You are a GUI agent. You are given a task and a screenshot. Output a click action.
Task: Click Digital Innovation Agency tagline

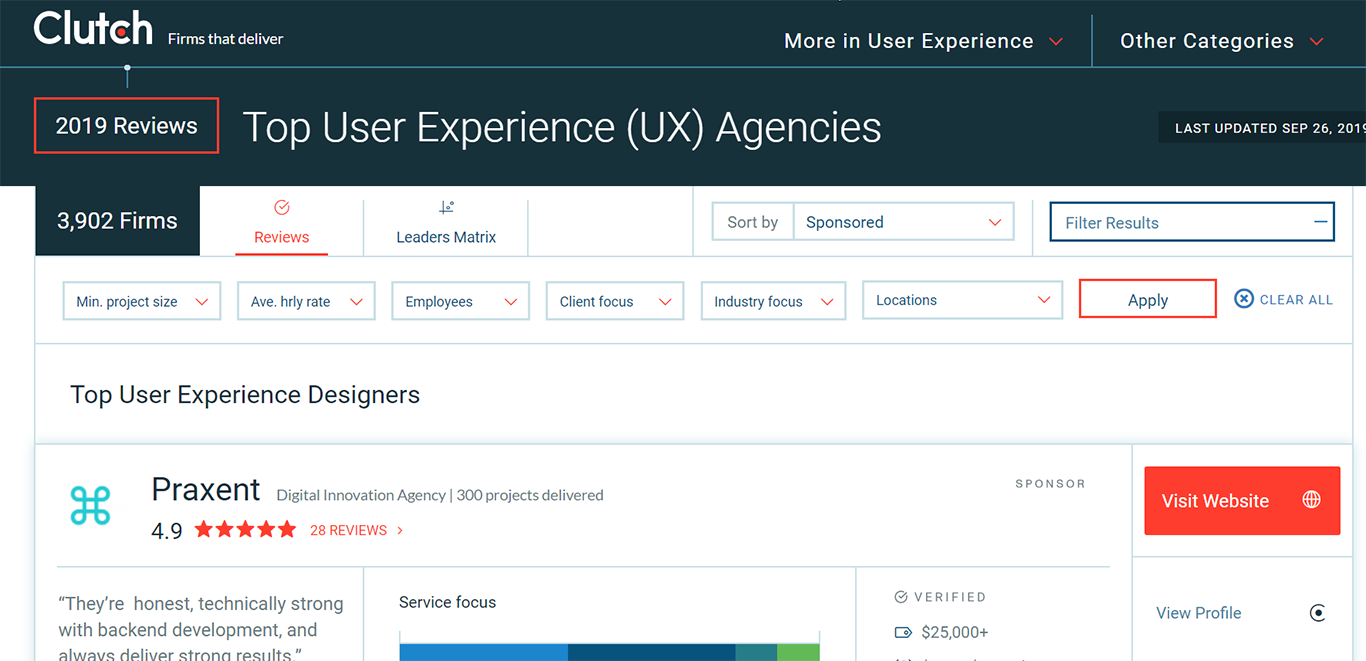(361, 495)
